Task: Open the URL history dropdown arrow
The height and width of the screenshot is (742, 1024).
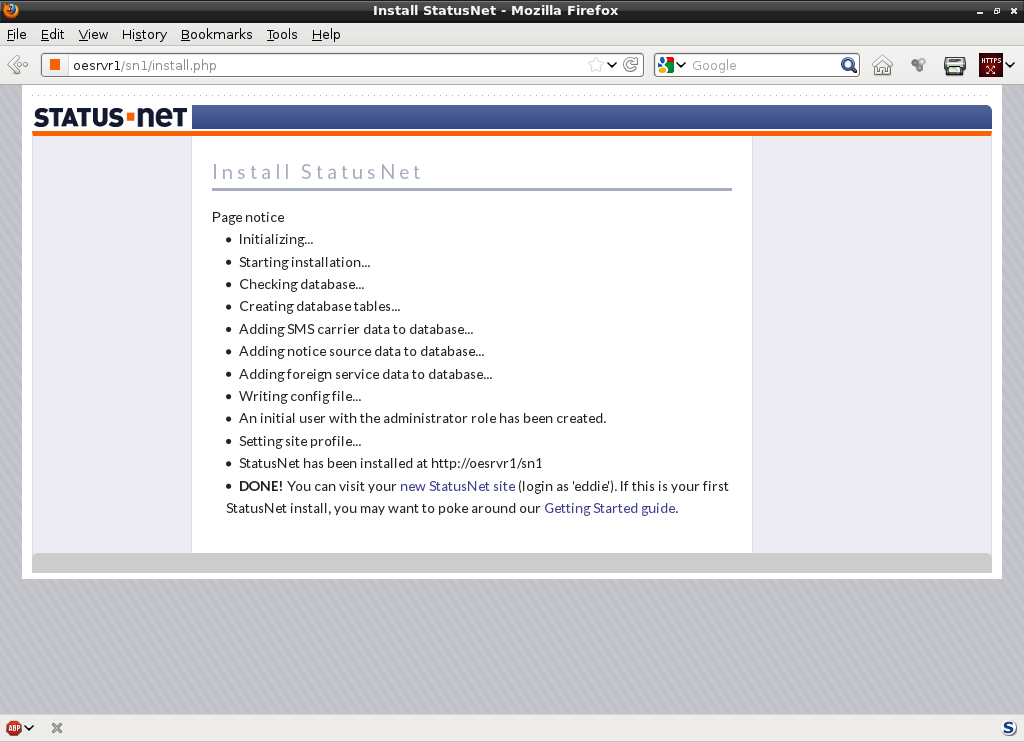Action: pos(612,65)
